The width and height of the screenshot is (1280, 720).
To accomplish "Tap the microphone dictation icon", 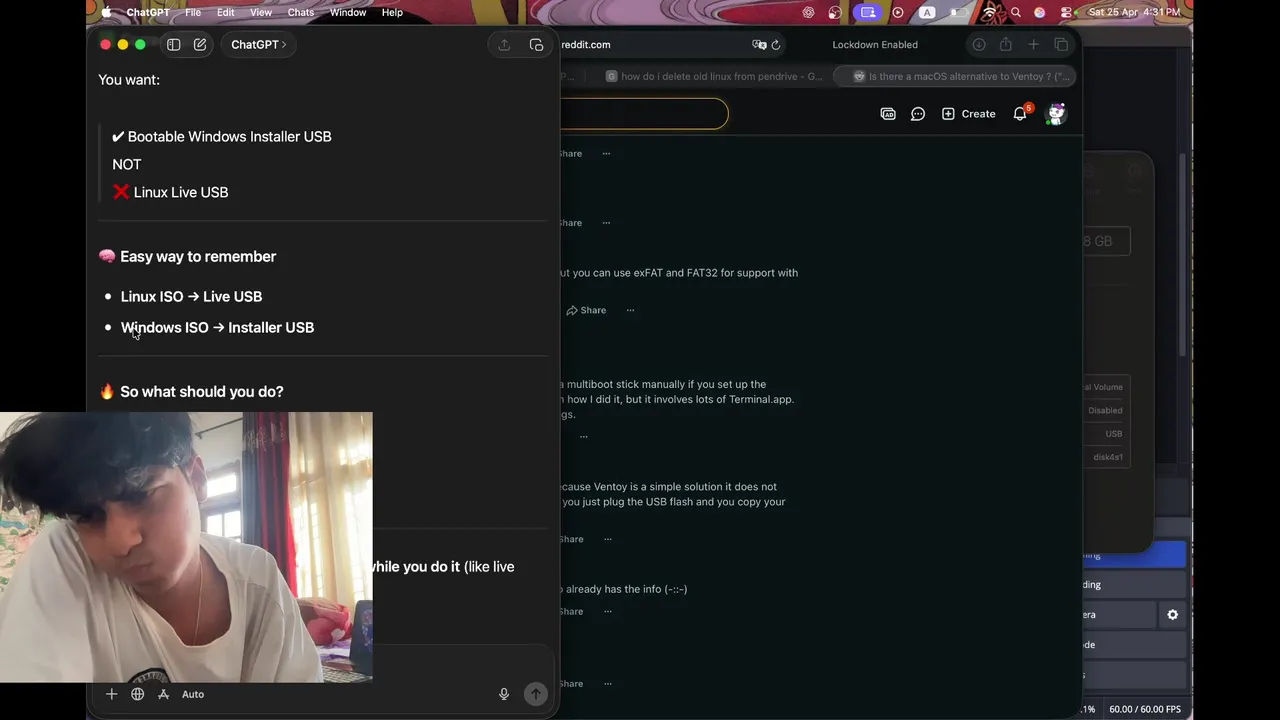I will [x=504, y=694].
